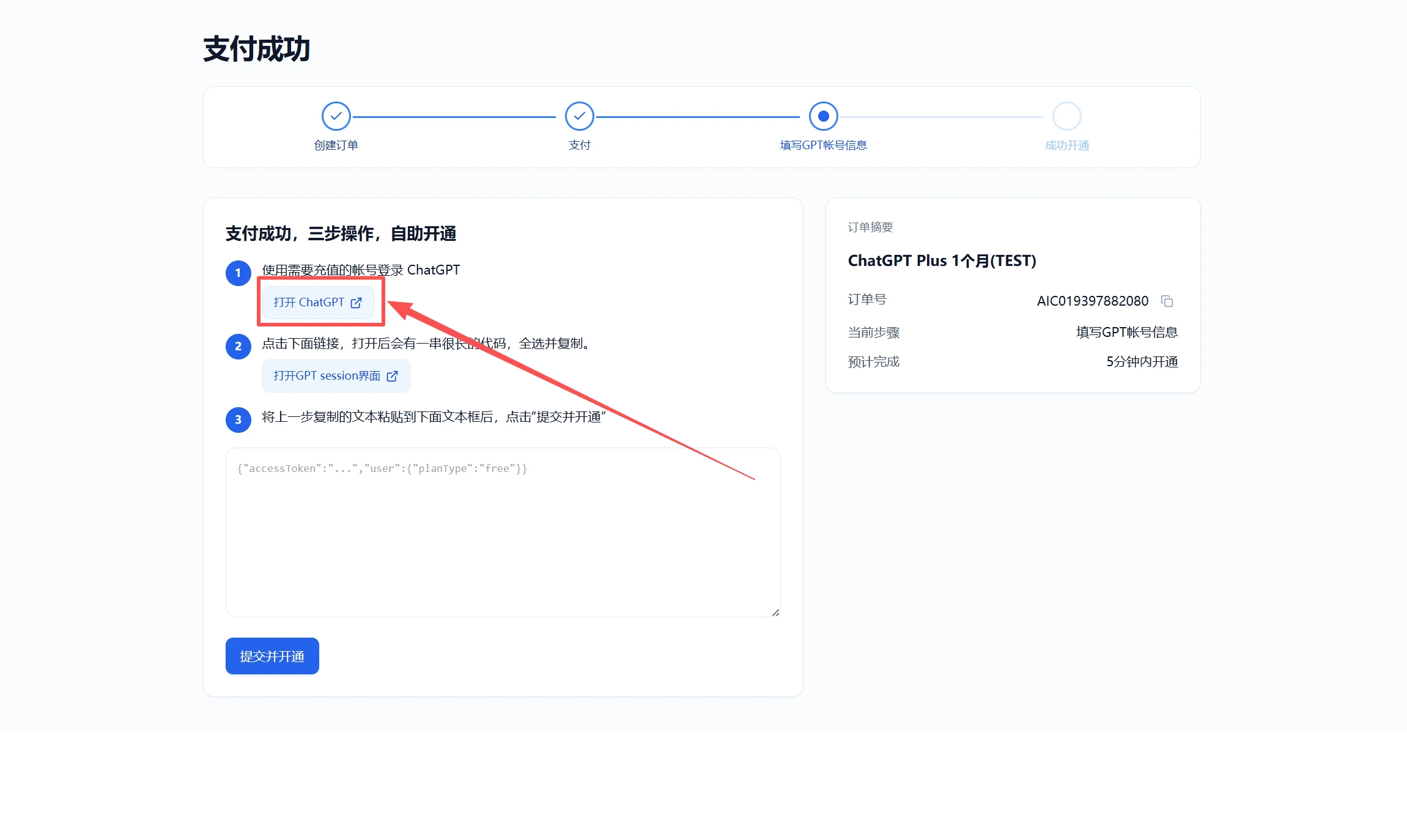Open the 打开 ChatGPT link button
This screenshot has width=1407, height=840.
click(x=318, y=302)
